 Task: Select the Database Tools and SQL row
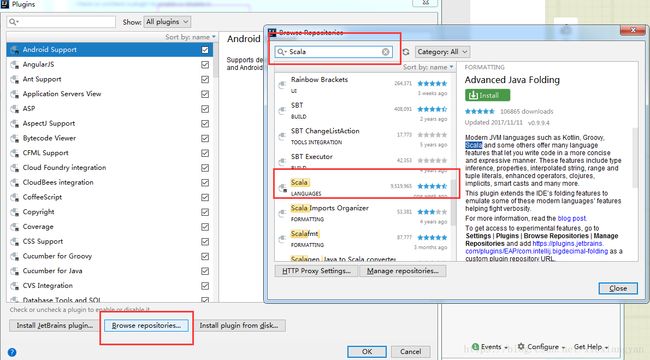tap(110, 299)
